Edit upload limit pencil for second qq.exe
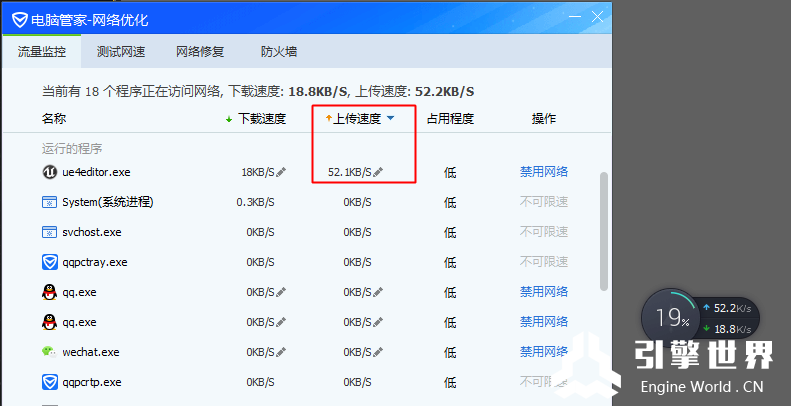 (378, 322)
